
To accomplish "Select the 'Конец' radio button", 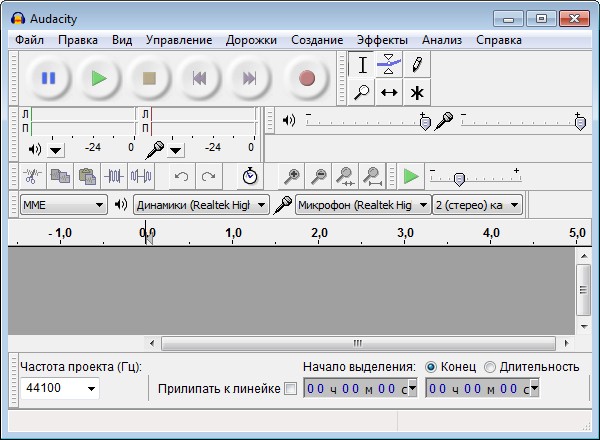I will (431, 366).
